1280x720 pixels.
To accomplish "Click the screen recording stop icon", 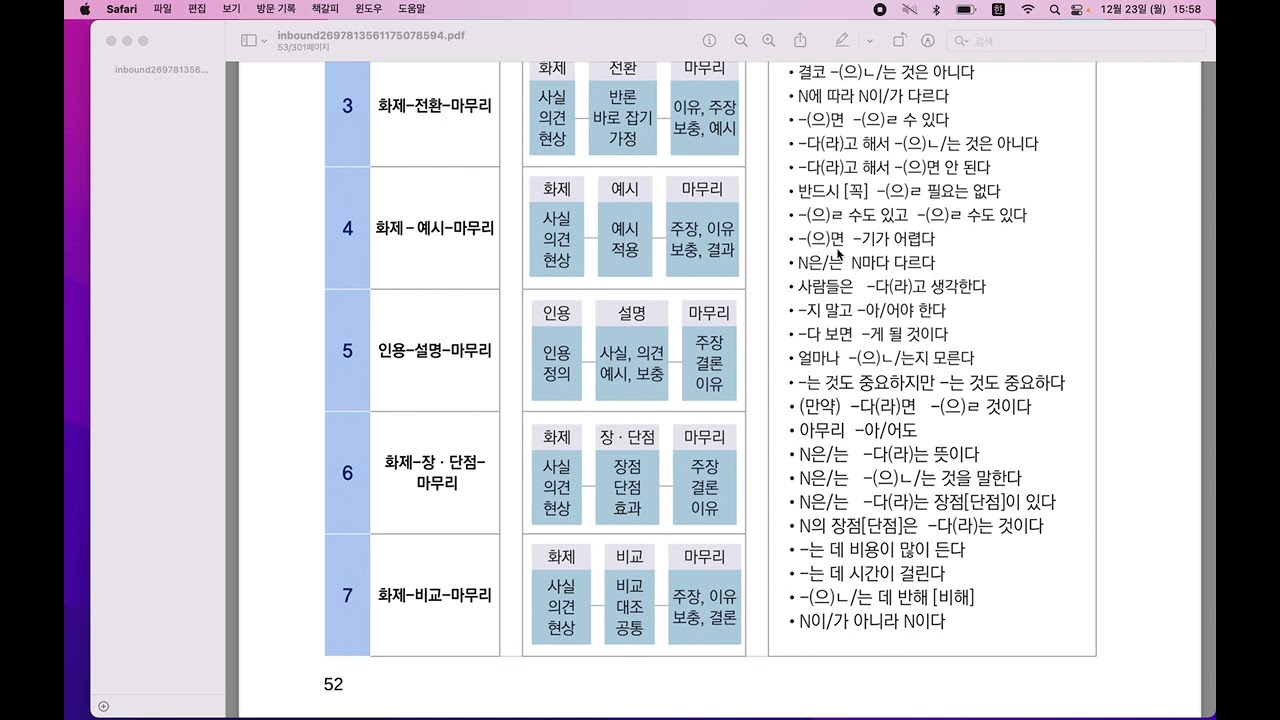I will click(880, 9).
